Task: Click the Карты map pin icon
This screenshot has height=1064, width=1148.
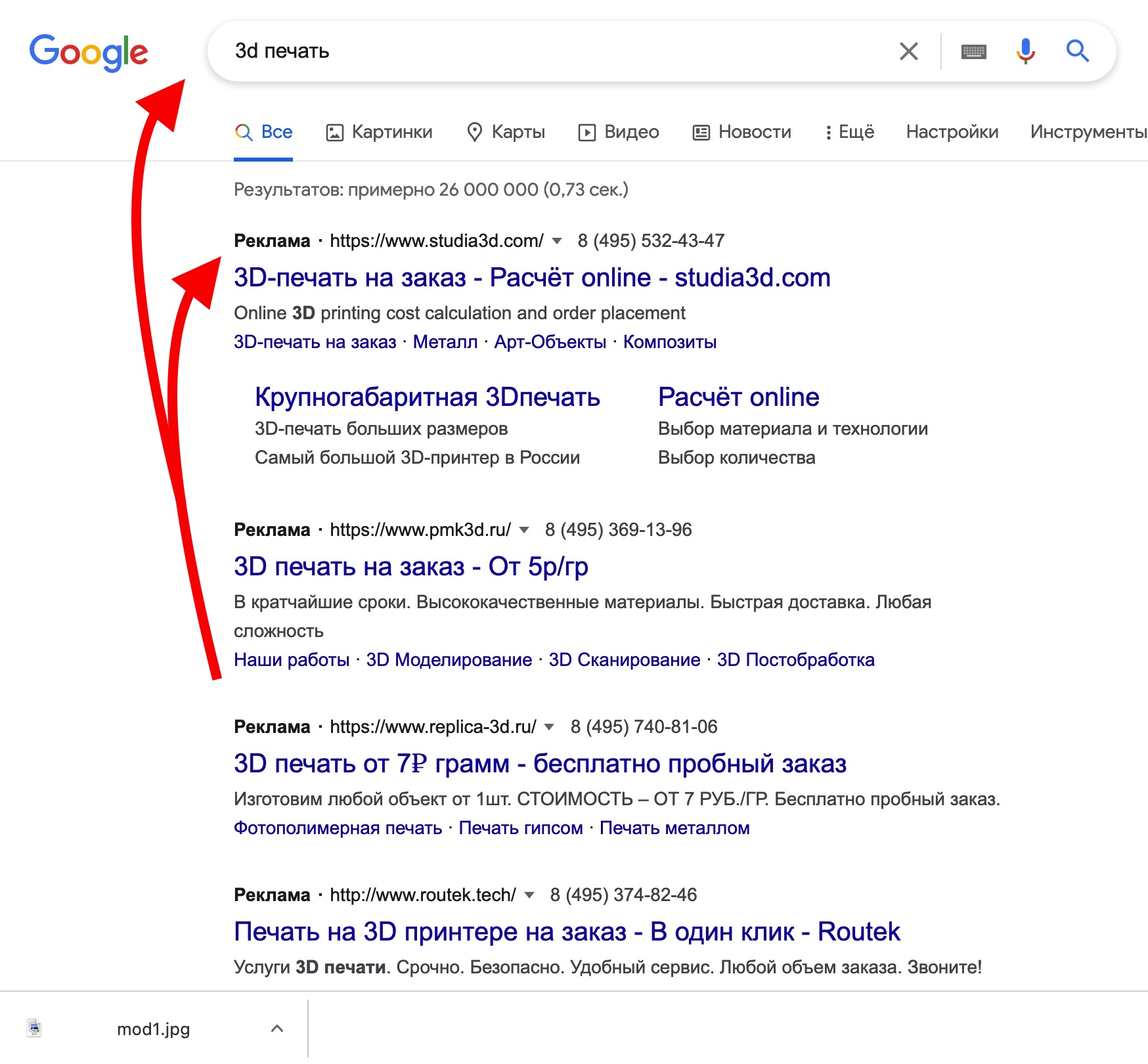Action: (475, 131)
